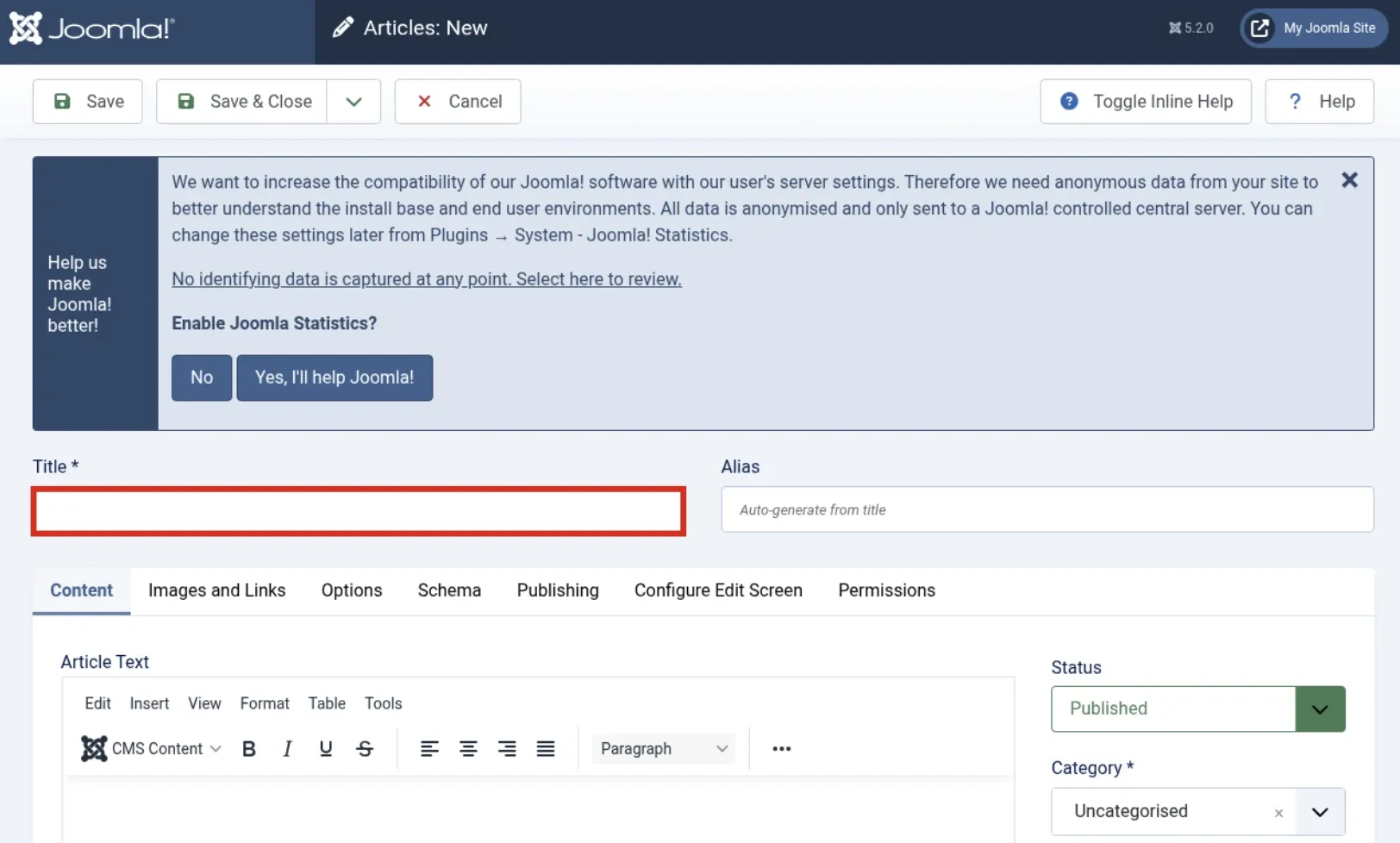
Task: Click the Bold formatting icon
Action: [248, 749]
